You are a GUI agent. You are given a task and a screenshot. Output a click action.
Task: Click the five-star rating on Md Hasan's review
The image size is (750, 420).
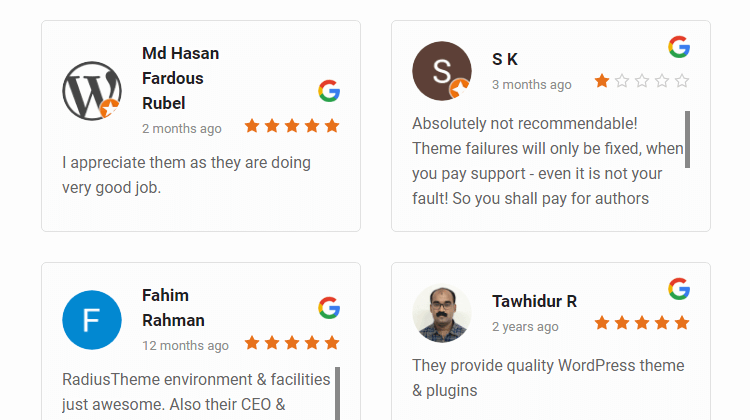click(x=292, y=126)
